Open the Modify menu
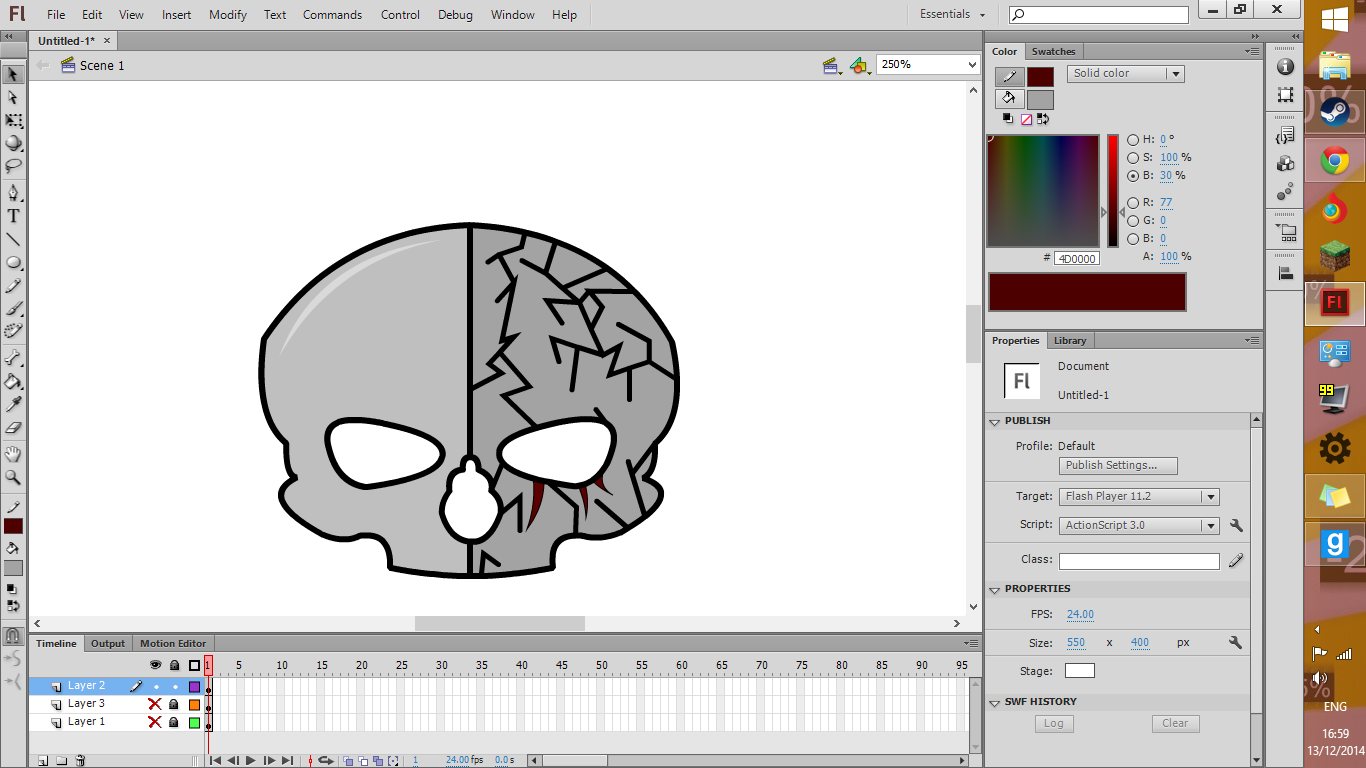1366x768 pixels. pyautogui.click(x=228, y=15)
